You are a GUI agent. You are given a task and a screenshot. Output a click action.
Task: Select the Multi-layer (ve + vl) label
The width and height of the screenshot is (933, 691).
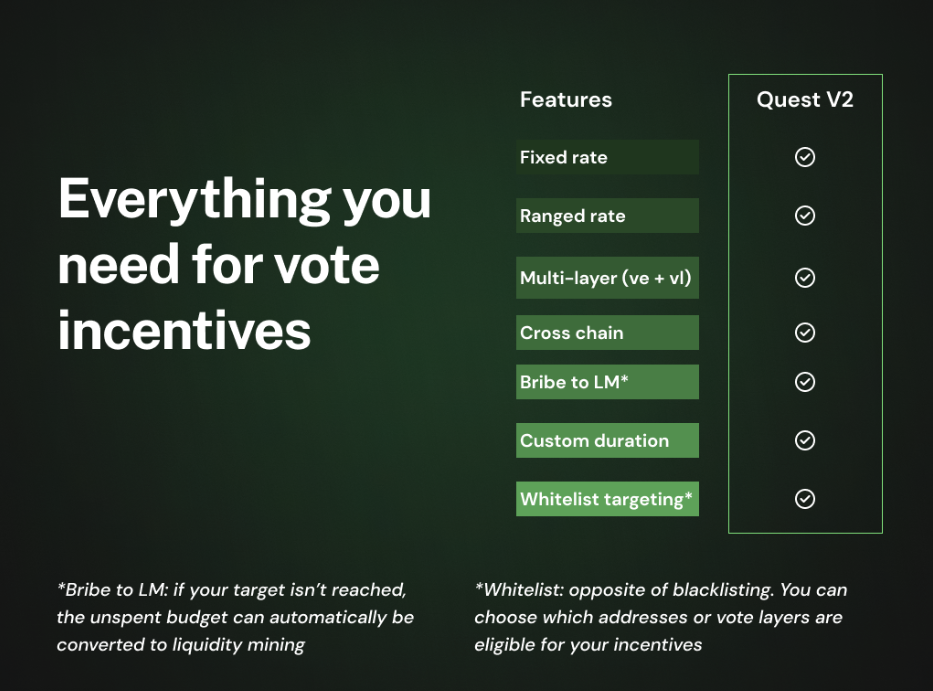pyautogui.click(x=607, y=277)
